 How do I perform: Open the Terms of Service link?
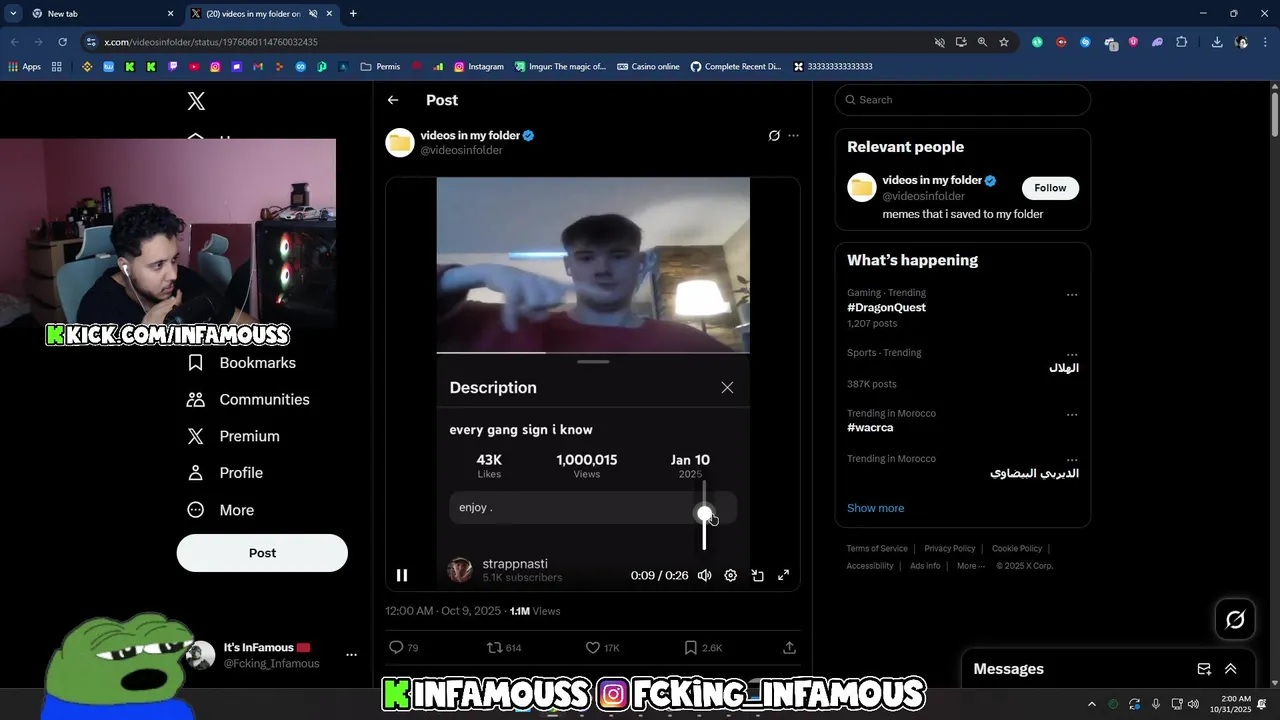coord(877,549)
